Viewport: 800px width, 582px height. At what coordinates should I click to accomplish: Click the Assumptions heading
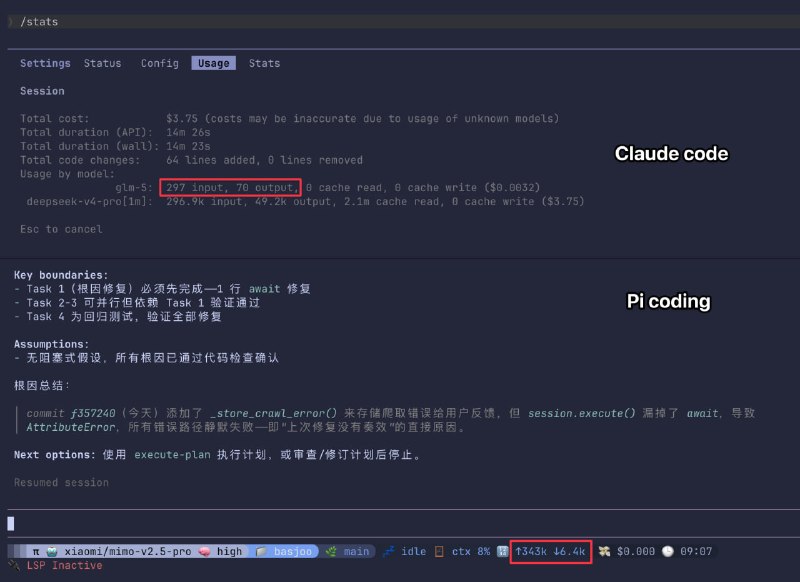coord(52,344)
